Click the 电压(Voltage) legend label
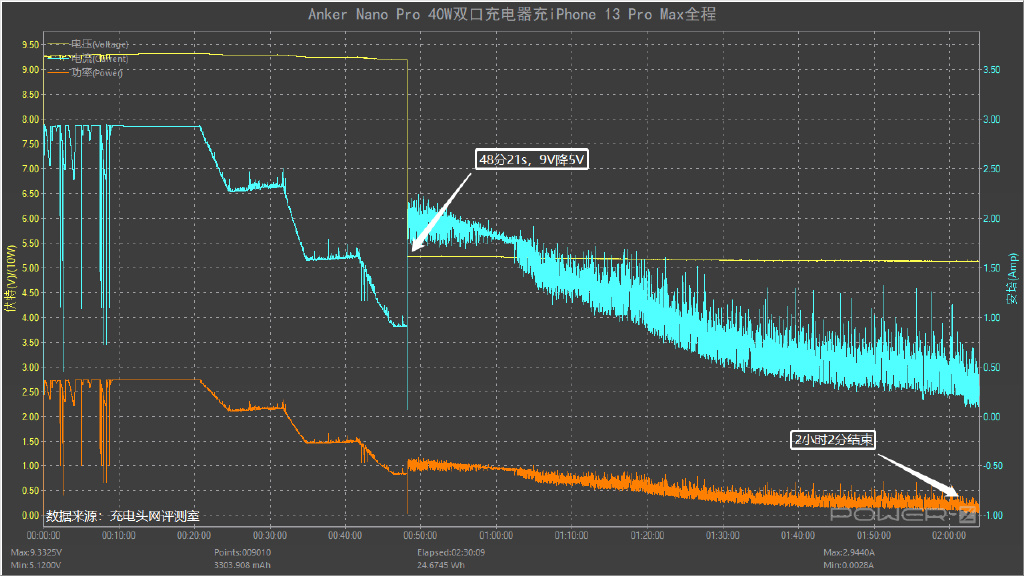Image resolution: width=1024 pixels, height=576 pixels. (100, 44)
